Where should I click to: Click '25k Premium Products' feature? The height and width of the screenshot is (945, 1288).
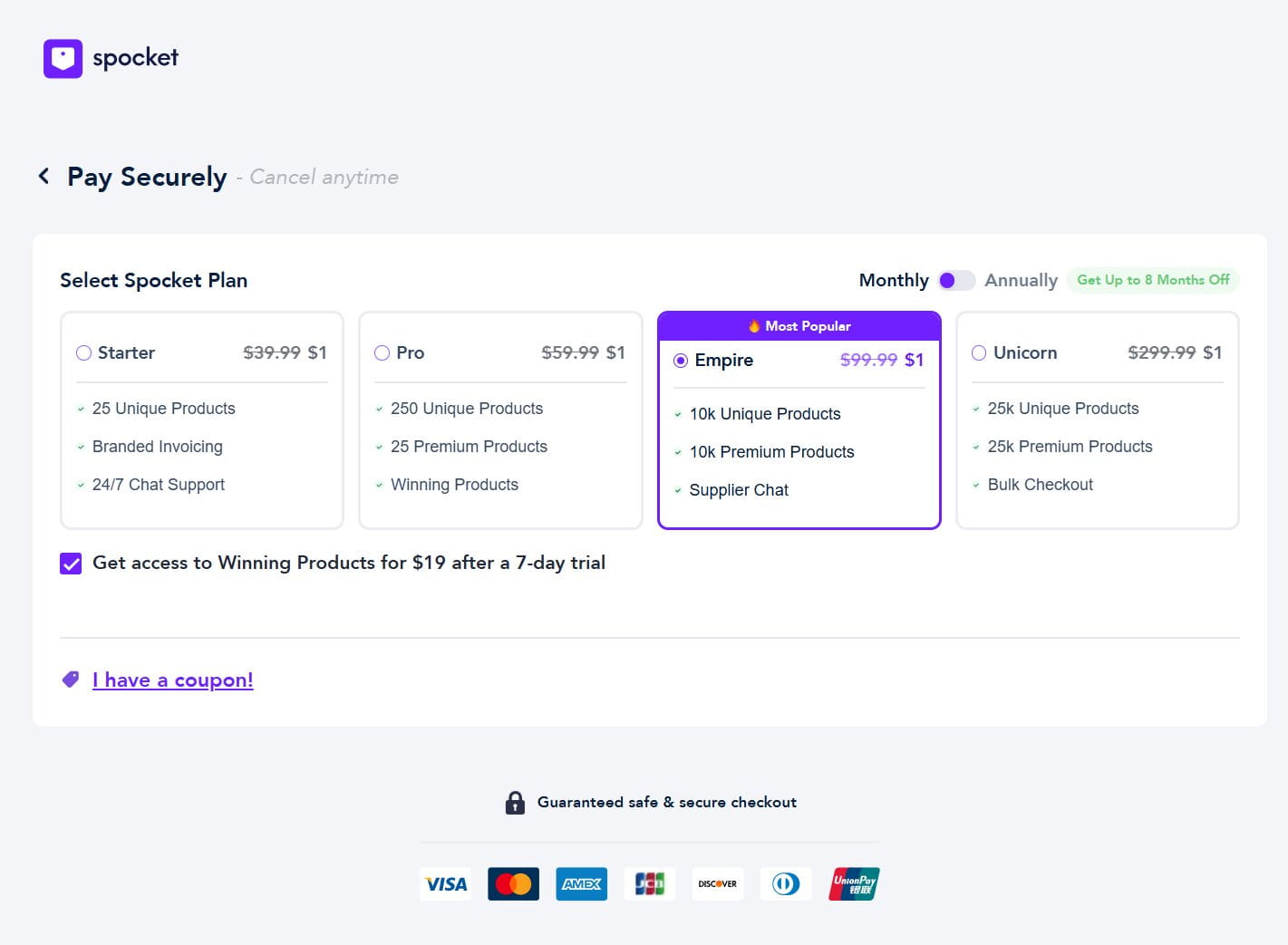click(1070, 447)
